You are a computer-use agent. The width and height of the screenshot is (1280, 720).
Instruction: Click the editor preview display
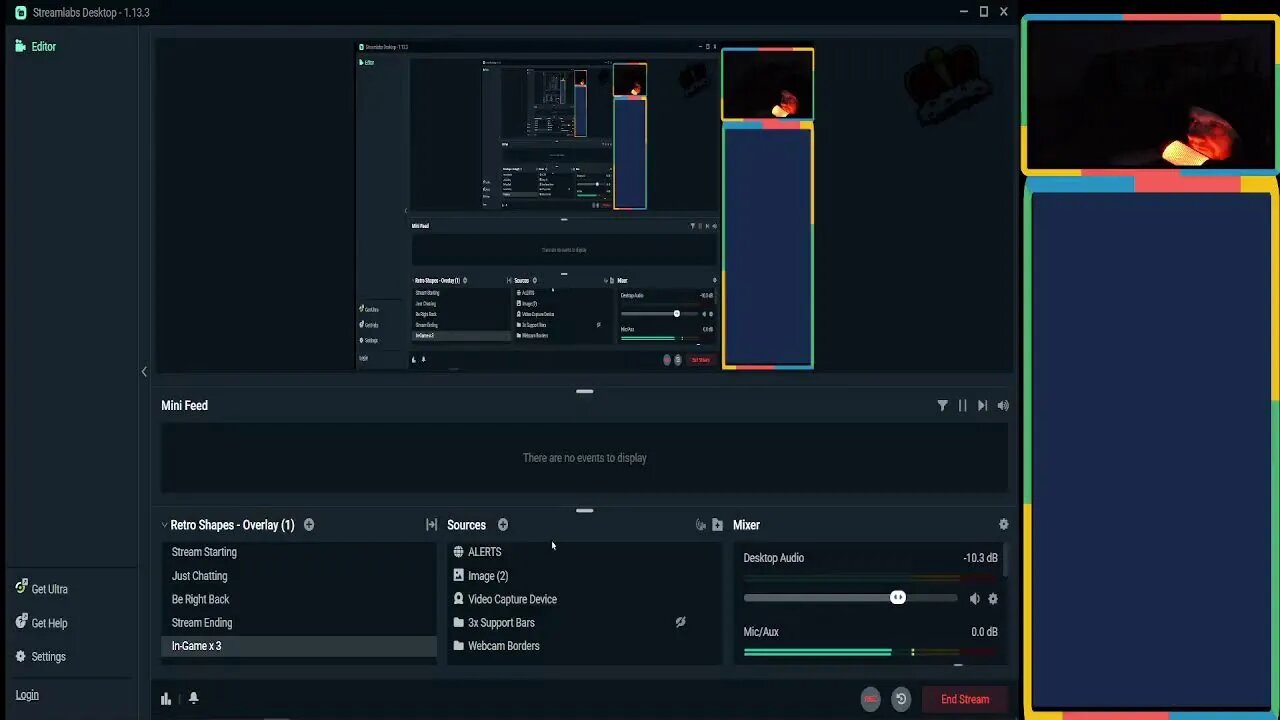(585, 206)
